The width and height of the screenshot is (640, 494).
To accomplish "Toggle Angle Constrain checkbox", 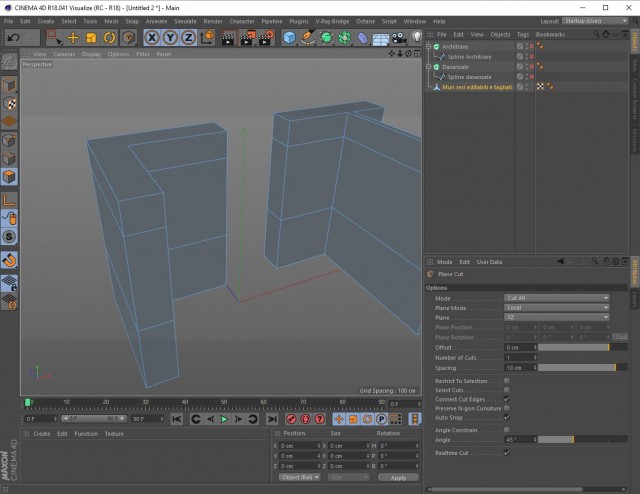I will [507, 430].
